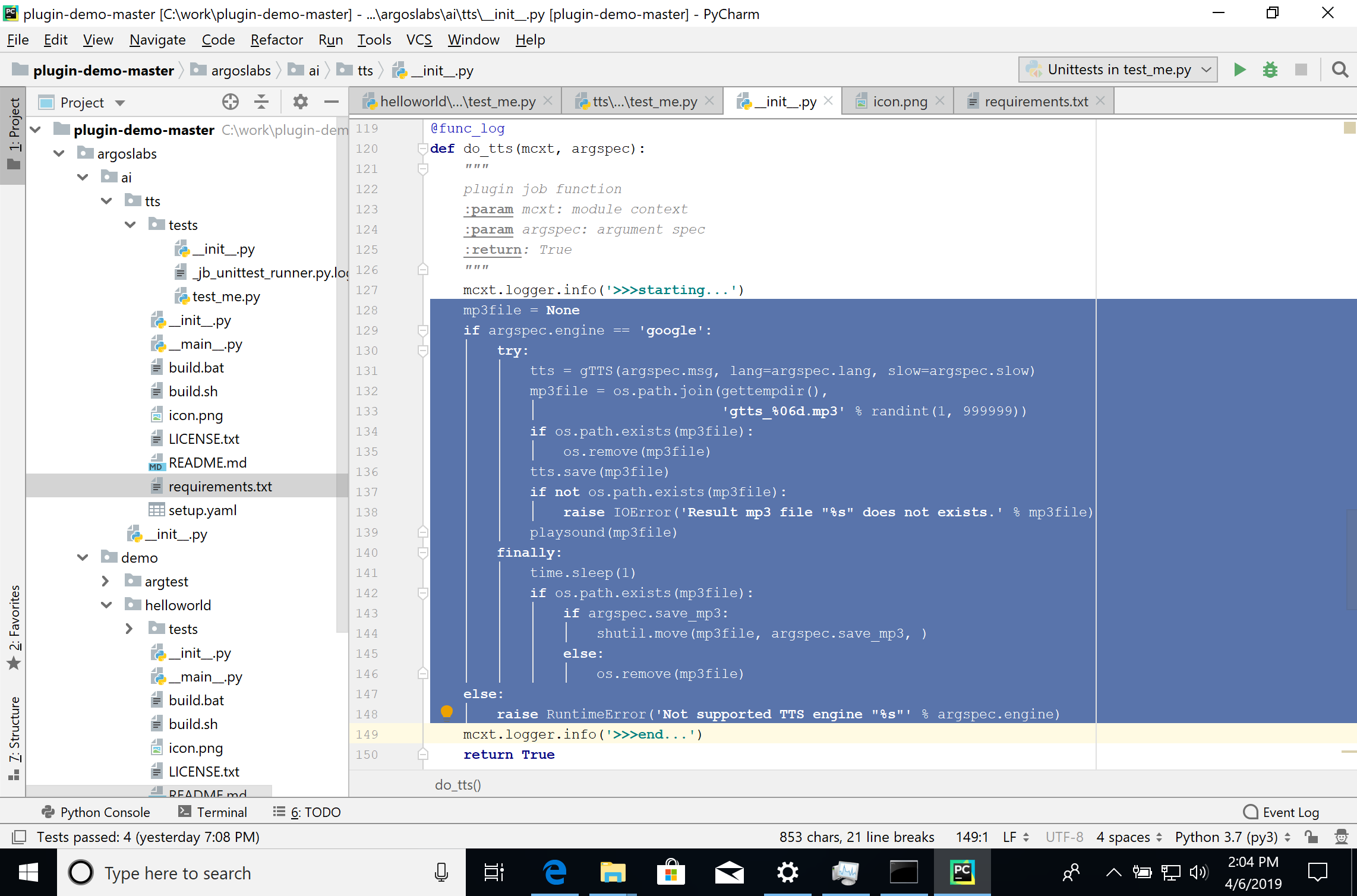Open Task View on taskbar
This screenshot has width=1357, height=896.
pyautogui.click(x=494, y=872)
